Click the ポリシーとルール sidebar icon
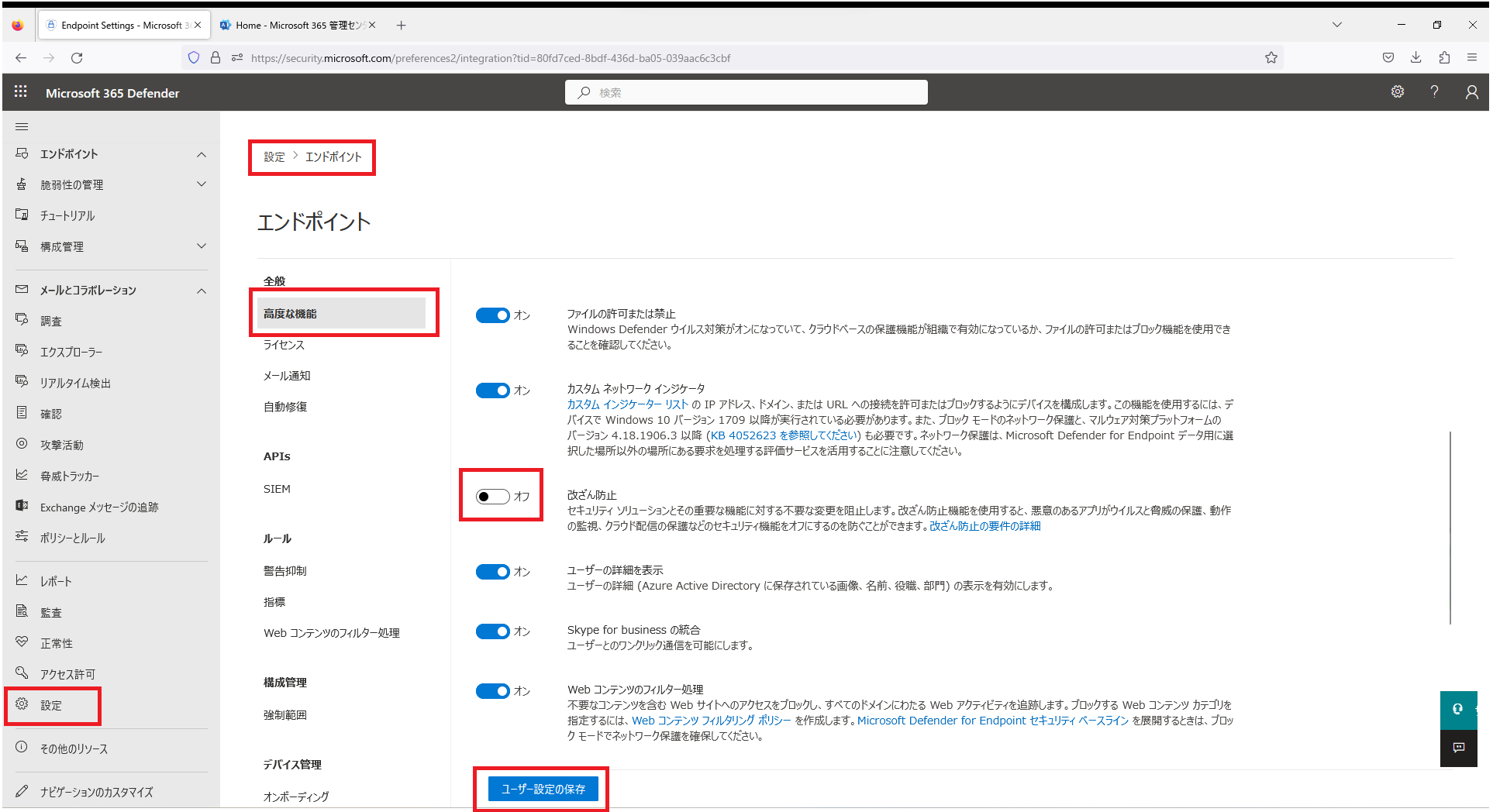 22,536
